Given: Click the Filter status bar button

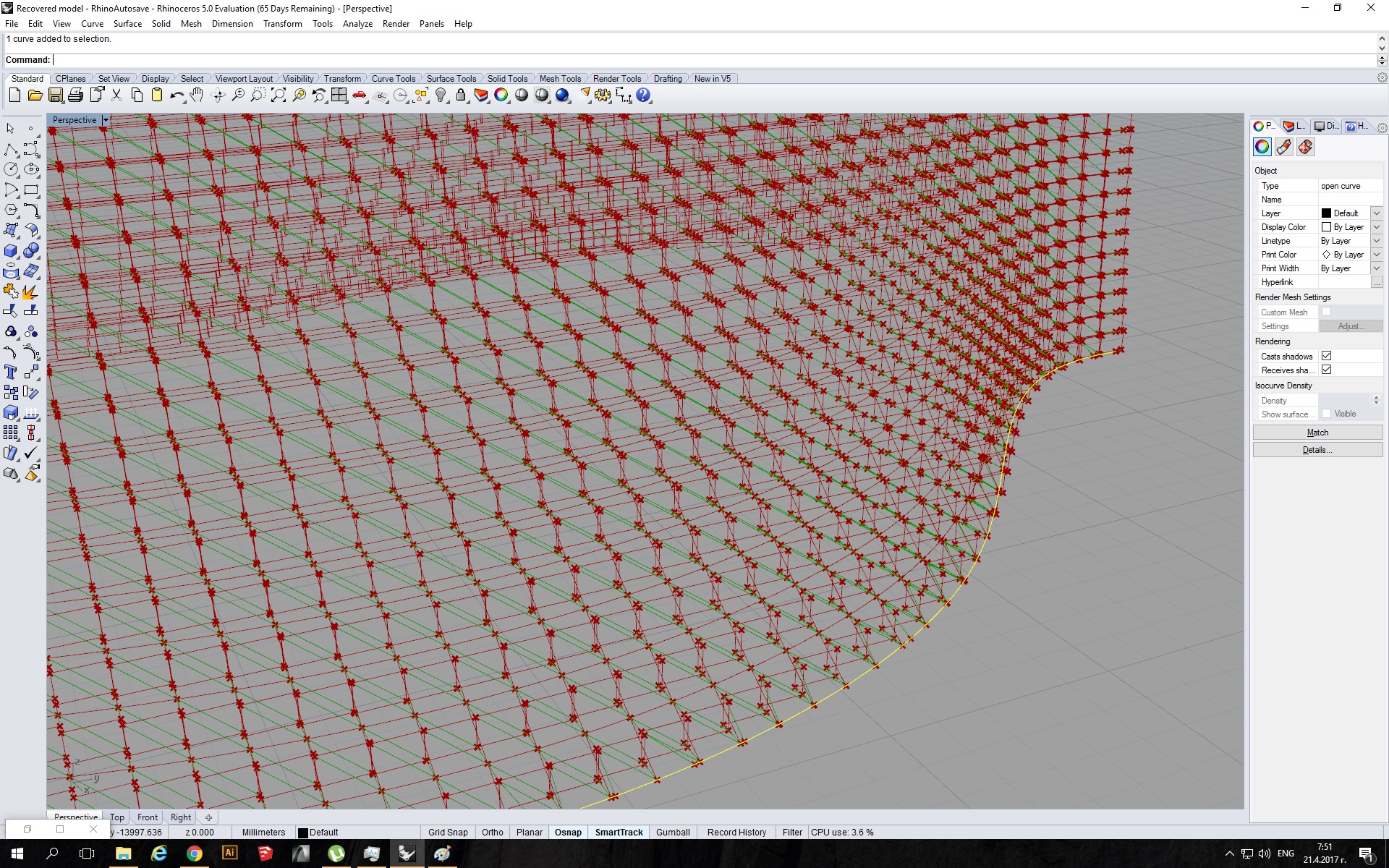Looking at the screenshot, I should (792, 833).
